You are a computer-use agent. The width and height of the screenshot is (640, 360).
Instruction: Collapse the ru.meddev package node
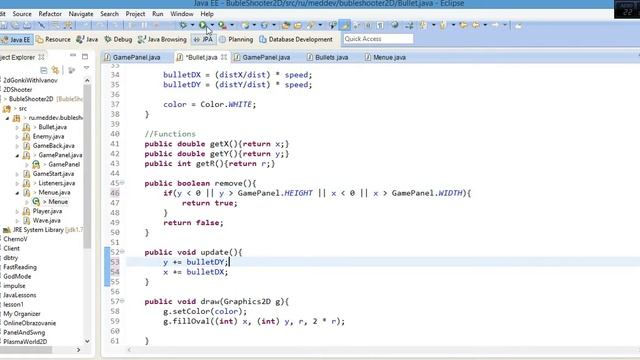[7, 118]
